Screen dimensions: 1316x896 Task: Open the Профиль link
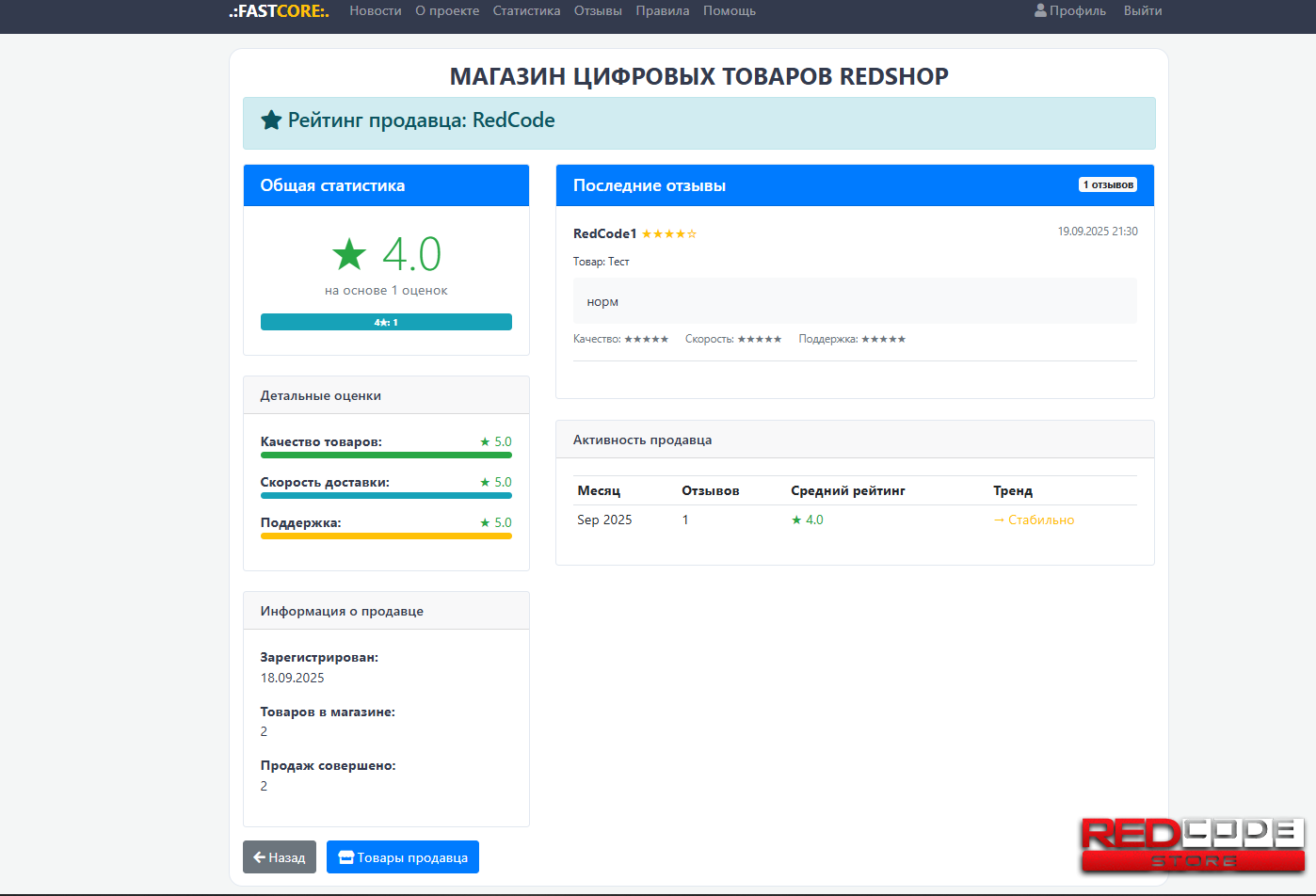tap(1070, 11)
